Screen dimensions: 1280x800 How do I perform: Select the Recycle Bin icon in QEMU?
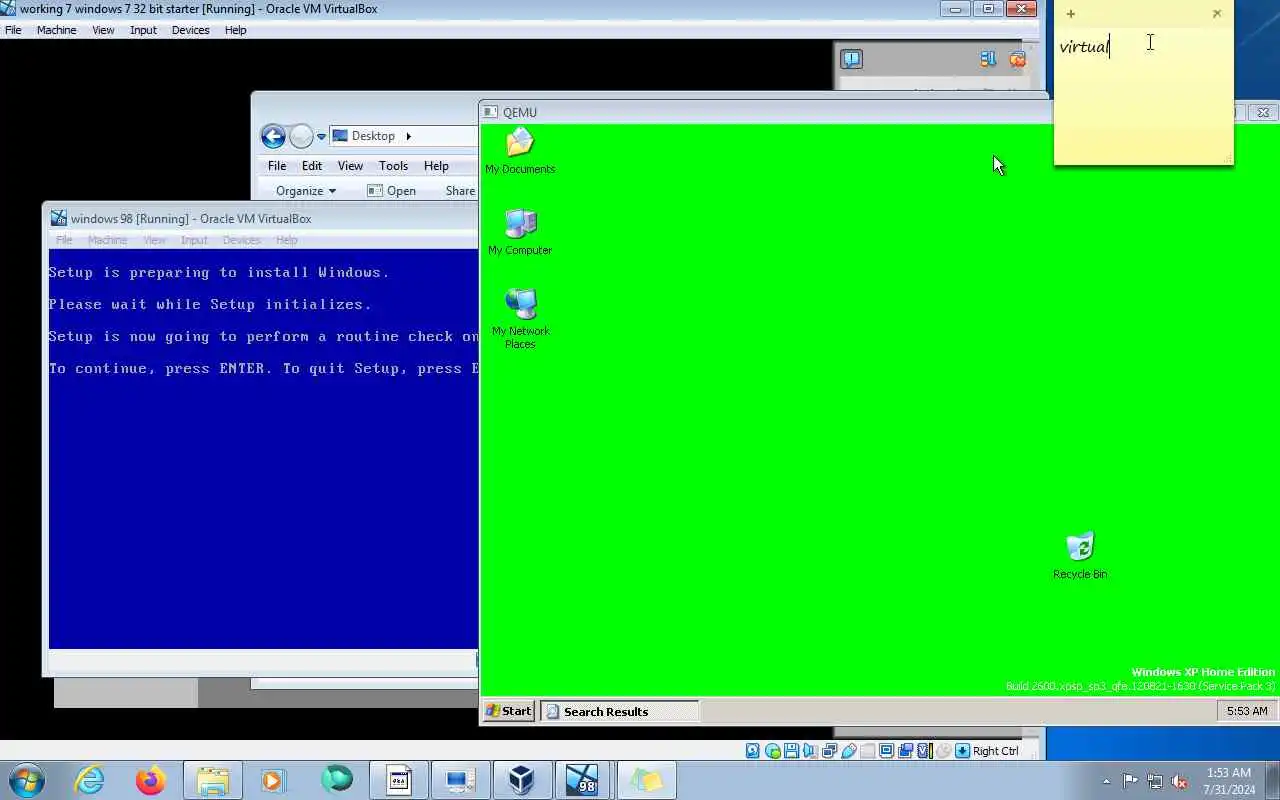pos(1080,556)
